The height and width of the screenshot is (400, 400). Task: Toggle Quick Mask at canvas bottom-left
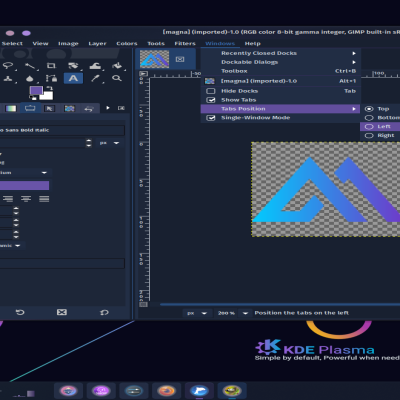(143, 304)
